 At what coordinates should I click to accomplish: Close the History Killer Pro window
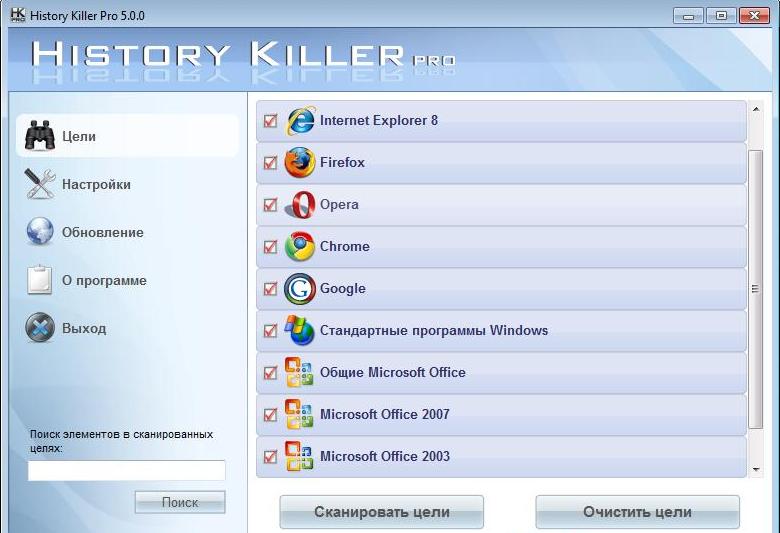[x=754, y=16]
